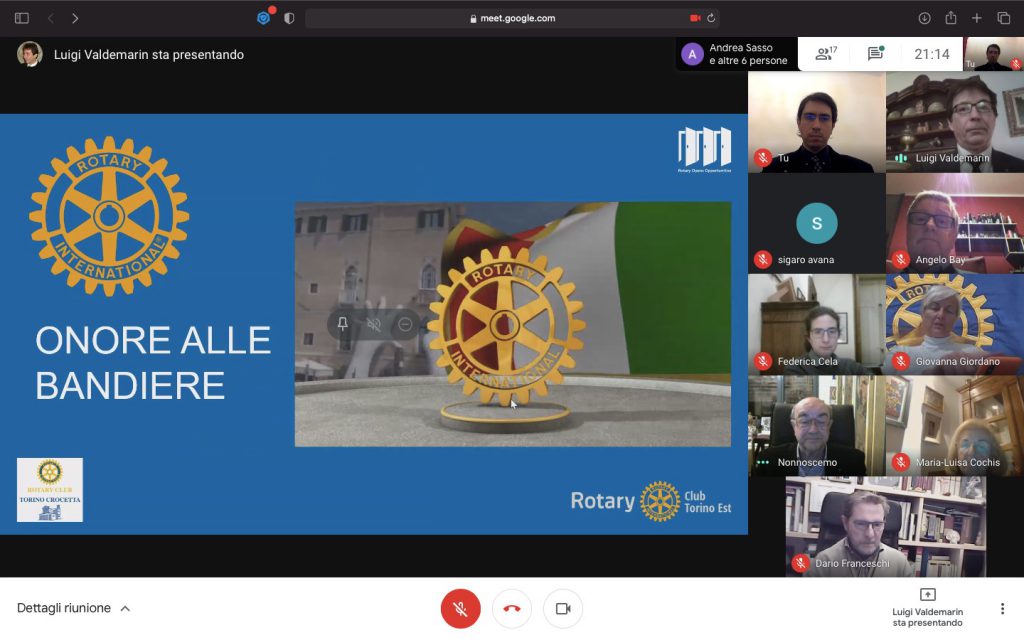Open the privacy report shield icon
The image size is (1024, 640).
click(289, 18)
